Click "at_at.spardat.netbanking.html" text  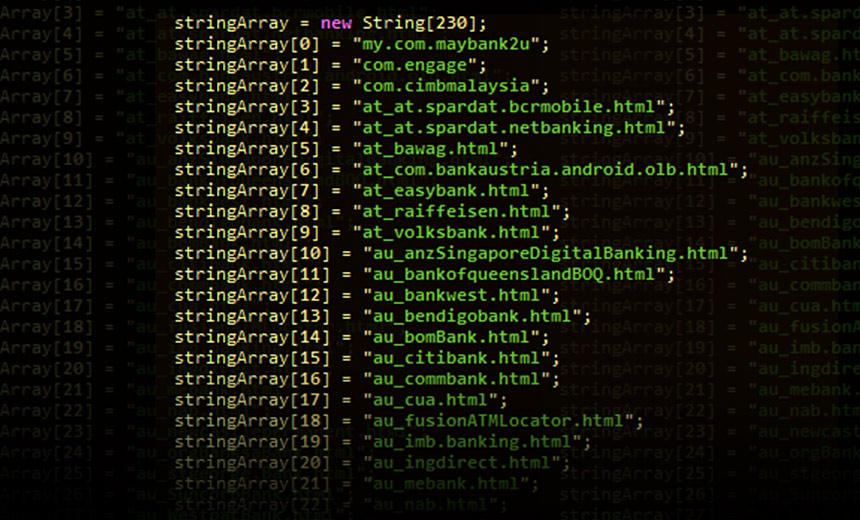tap(514, 128)
